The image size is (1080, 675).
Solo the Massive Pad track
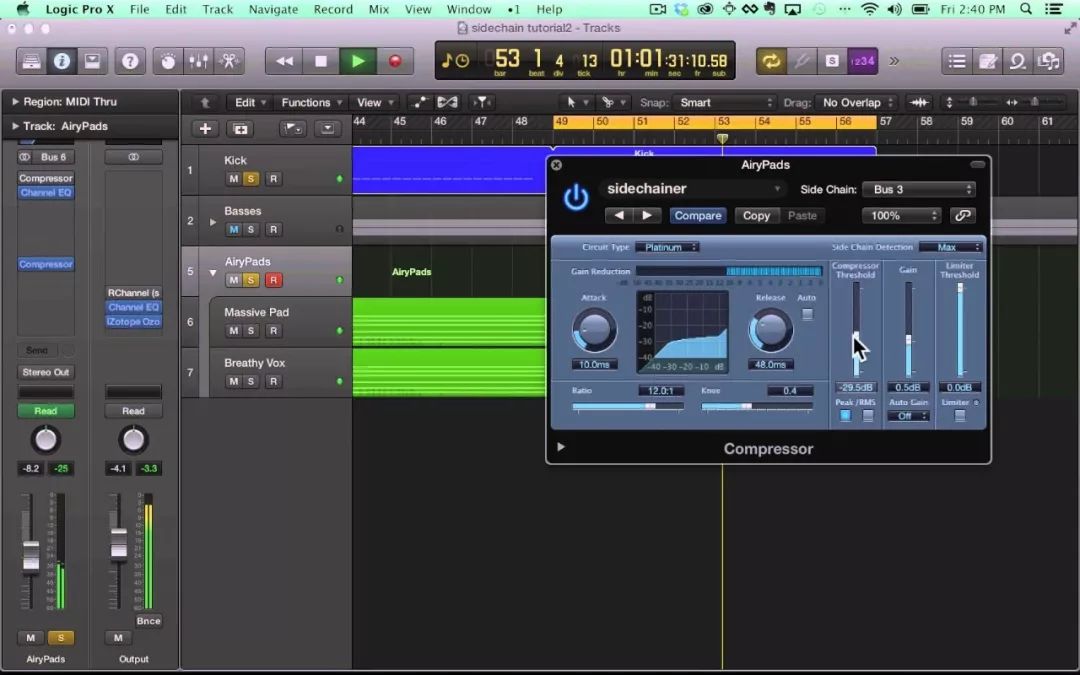(x=251, y=331)
